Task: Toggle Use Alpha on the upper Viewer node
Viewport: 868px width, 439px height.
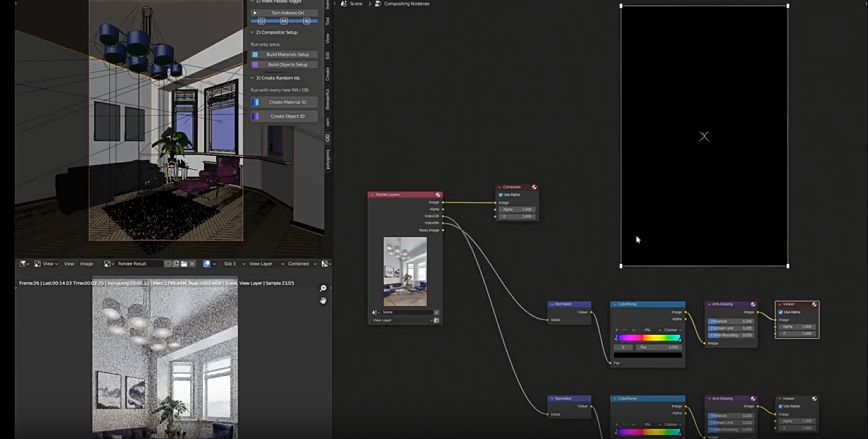Action: (780, 312)
